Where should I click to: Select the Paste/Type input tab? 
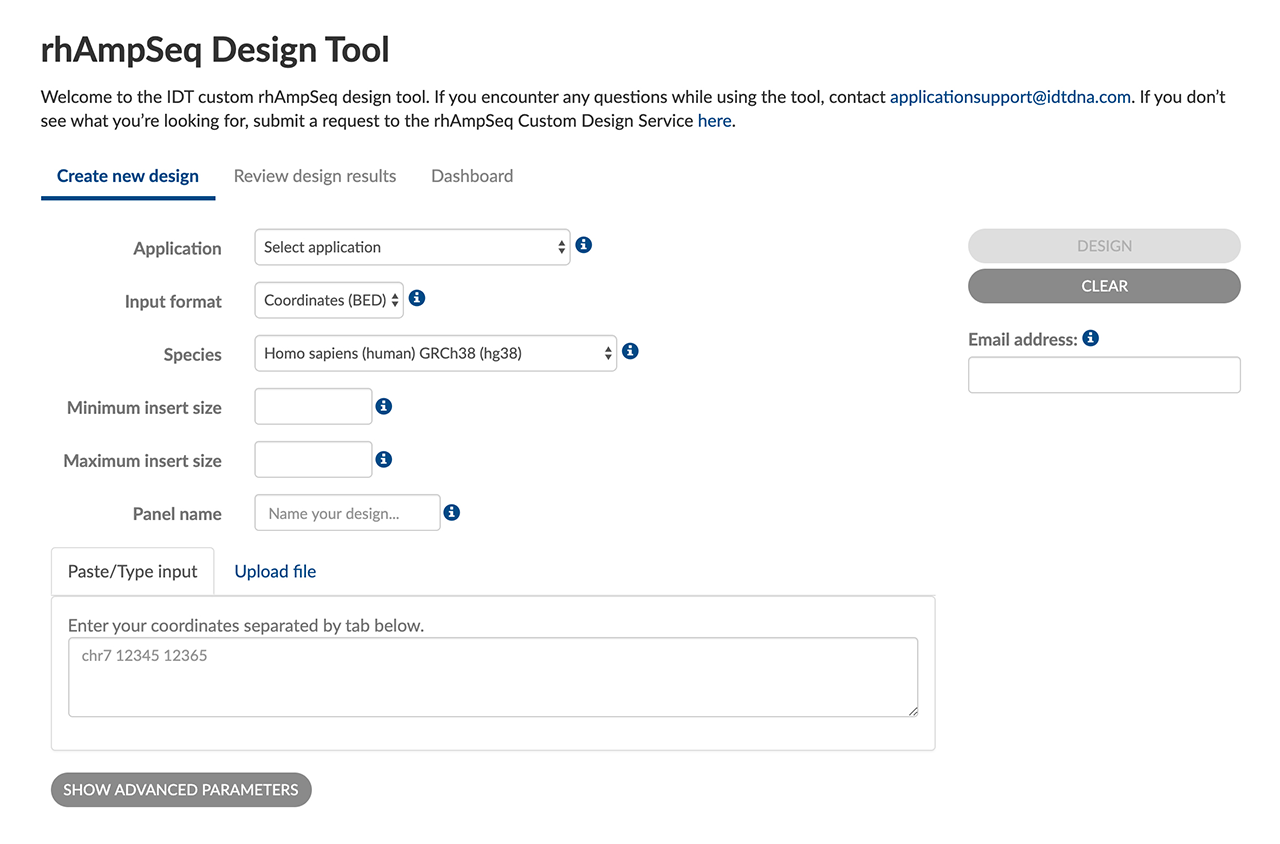tap(133, 572)
